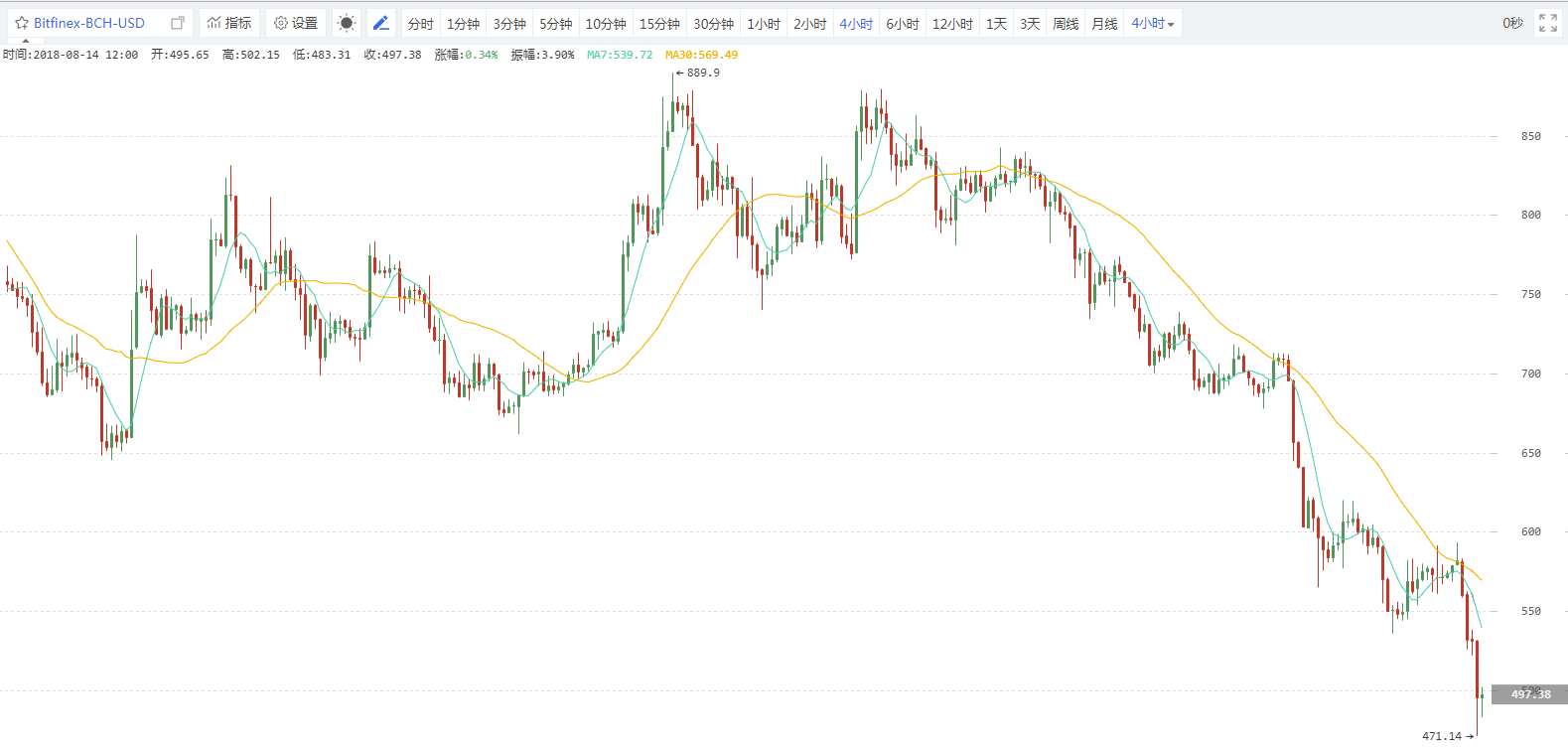Open the 设置 settings button

296,23
